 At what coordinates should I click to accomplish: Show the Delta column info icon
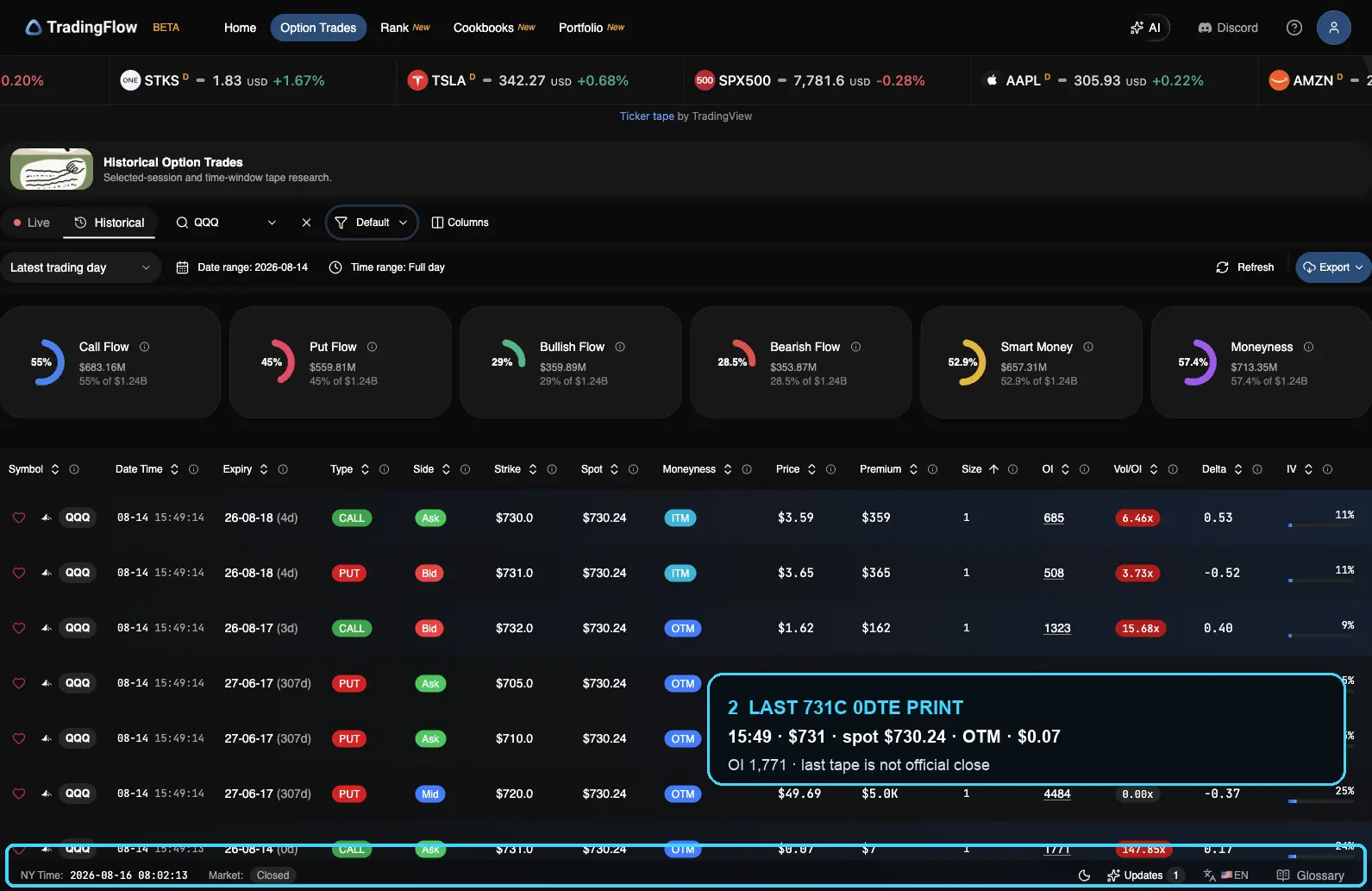[1257, 469]
